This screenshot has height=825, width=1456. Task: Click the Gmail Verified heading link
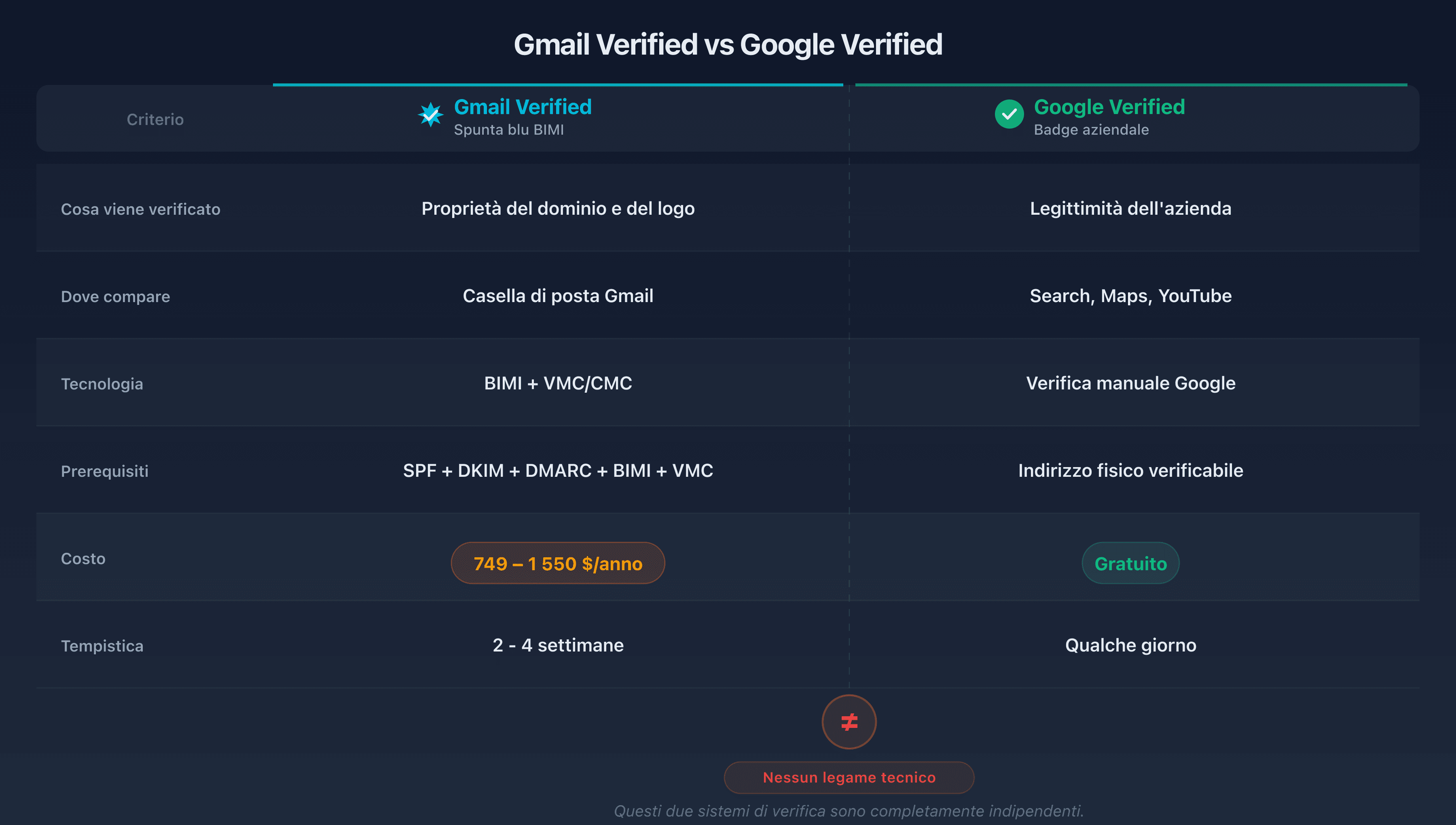click(523, 106)
